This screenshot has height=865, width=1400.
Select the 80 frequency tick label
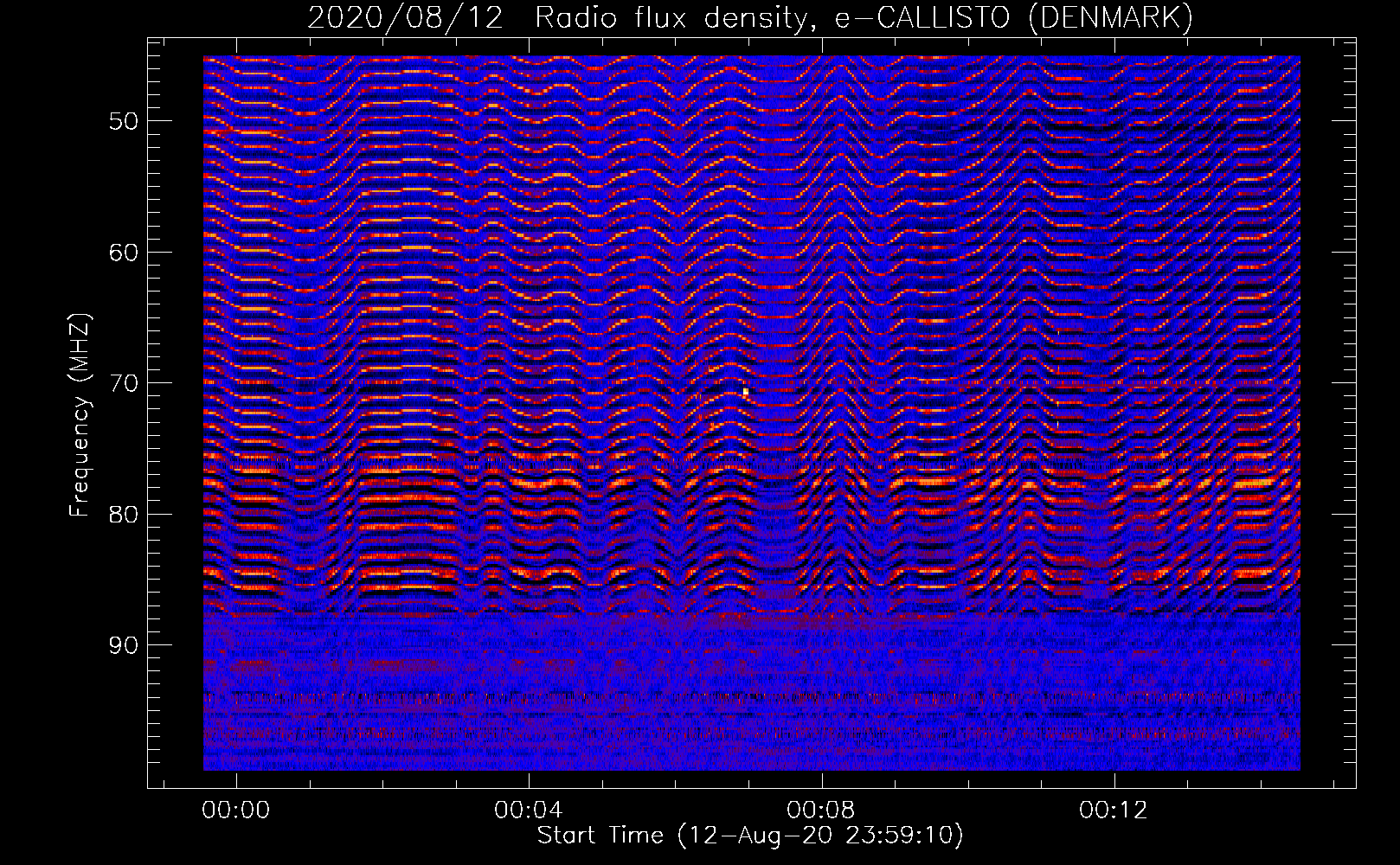(124, 515)
